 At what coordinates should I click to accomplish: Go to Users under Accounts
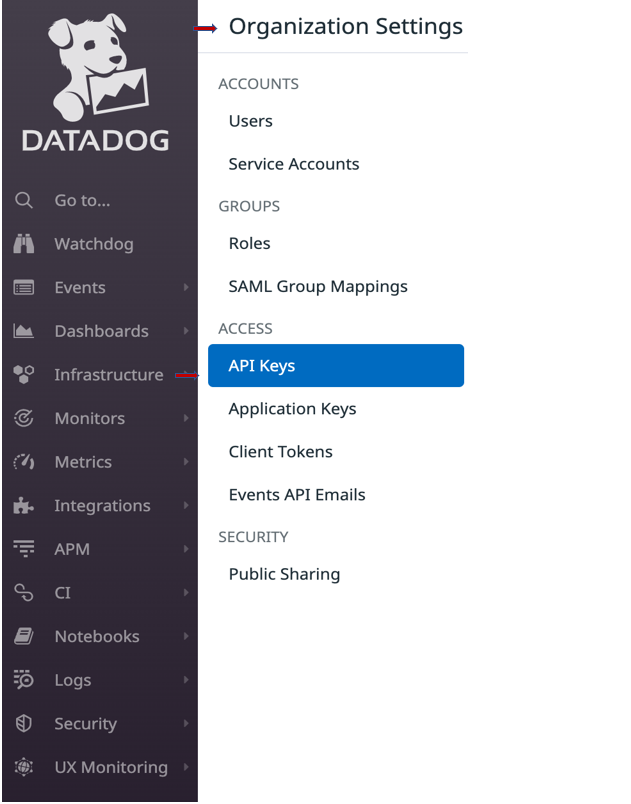[250, 121]
